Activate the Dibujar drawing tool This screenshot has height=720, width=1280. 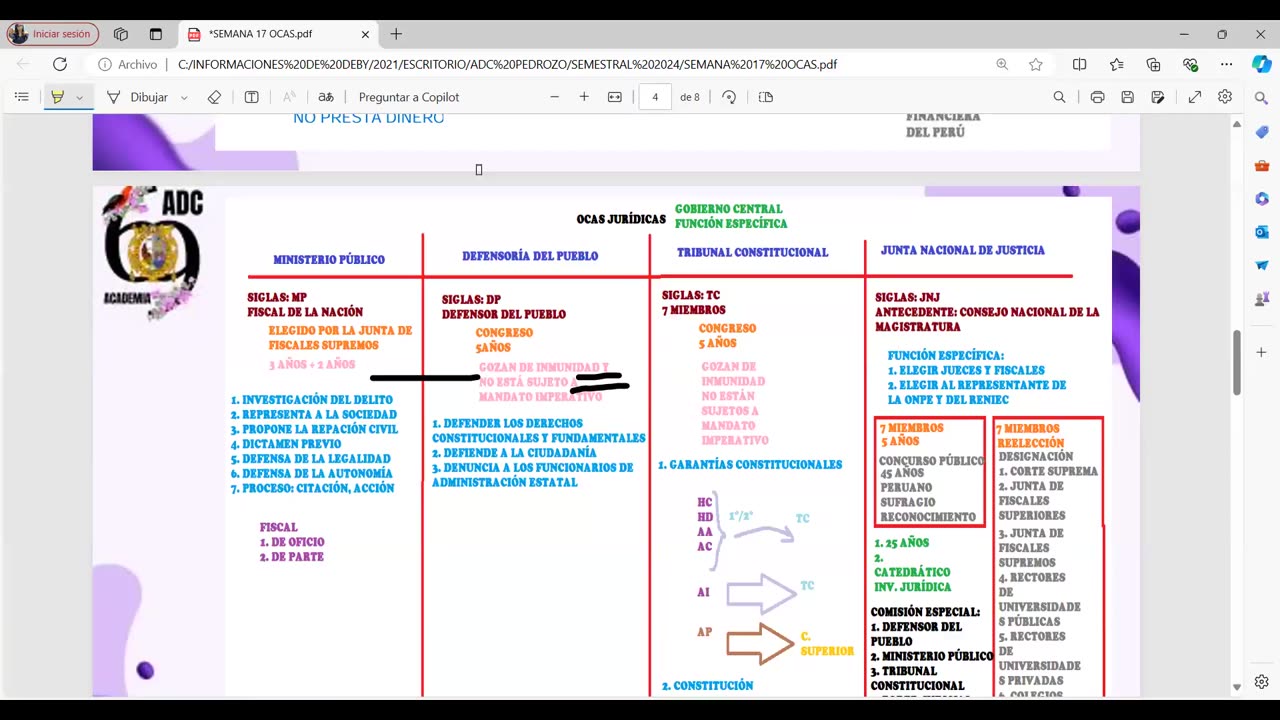coord(138,97)
